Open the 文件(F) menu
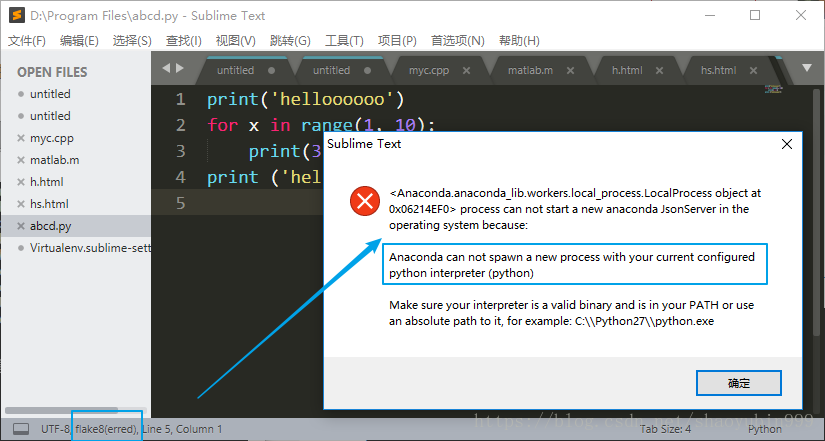The width and height of the screenshot is (825, 441). 26,41
